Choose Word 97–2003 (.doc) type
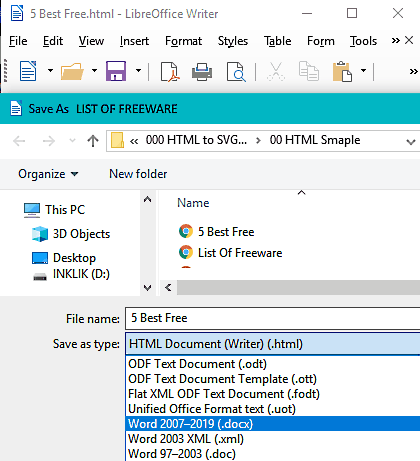 coord(273,454)
